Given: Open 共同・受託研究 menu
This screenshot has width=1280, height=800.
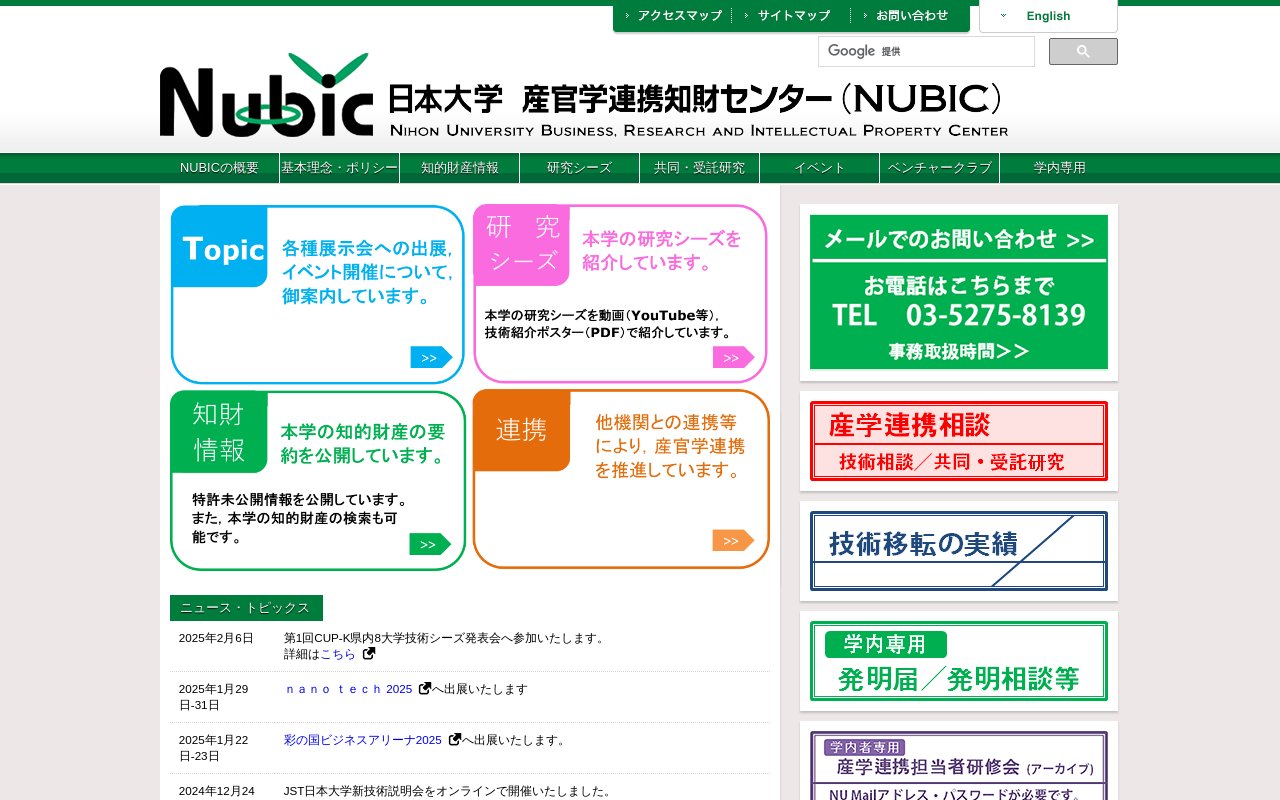Looking at the screenshot, I should pos(699,168).
